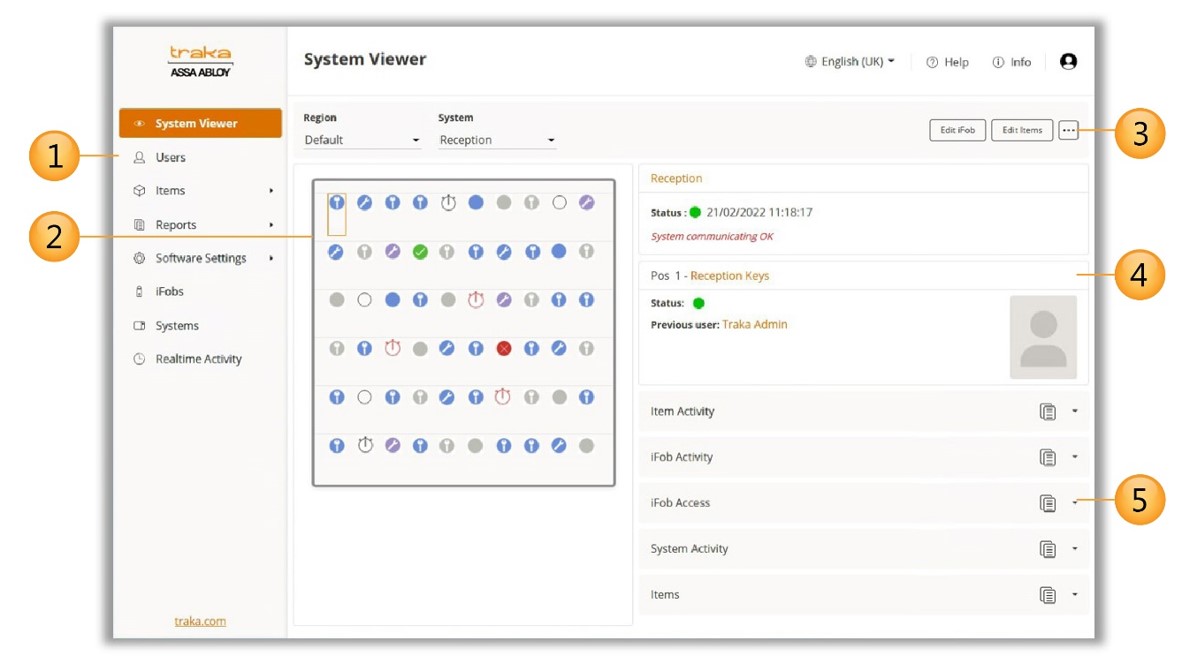Open the traka.com link
Screen dimensions: 1192x668
[200, 621]
